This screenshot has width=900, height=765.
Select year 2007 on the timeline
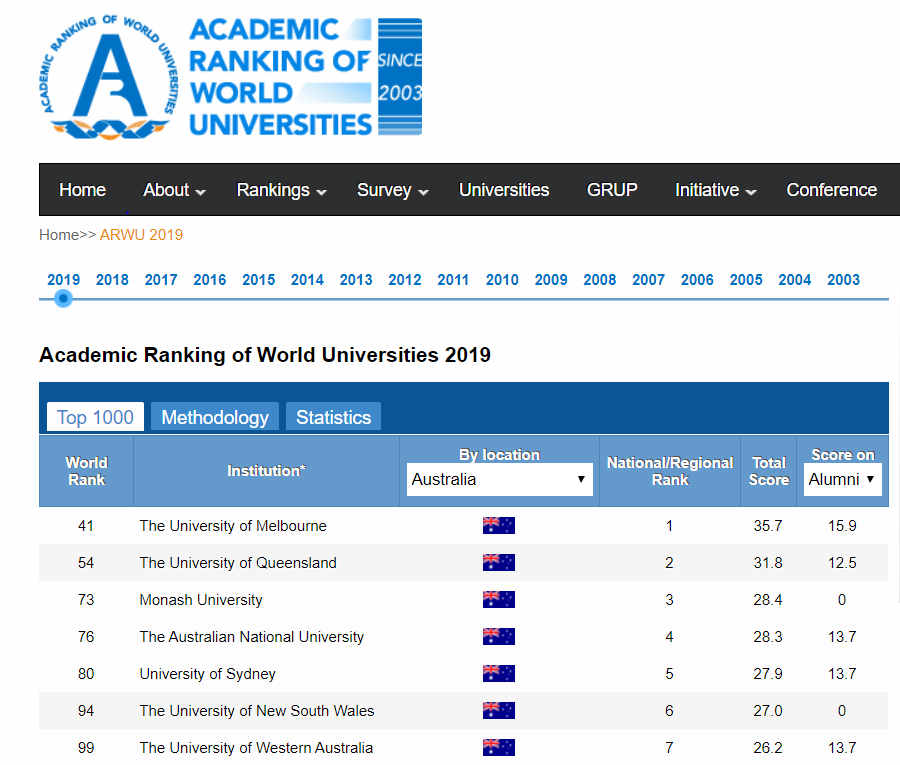(x=649, y=280)
